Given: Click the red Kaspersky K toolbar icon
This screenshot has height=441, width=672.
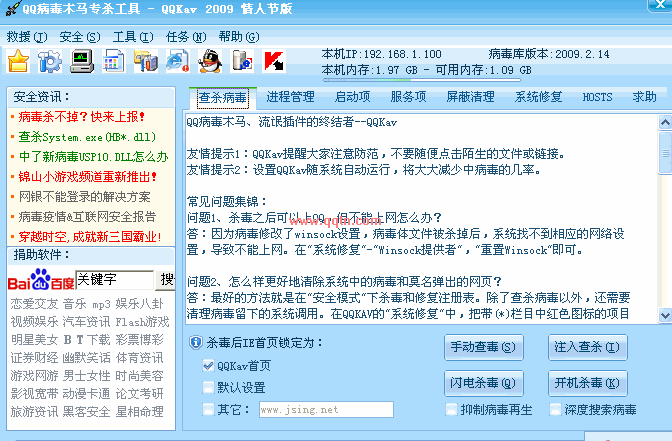Looking at the screenshot, I should [x=274, y=61].
